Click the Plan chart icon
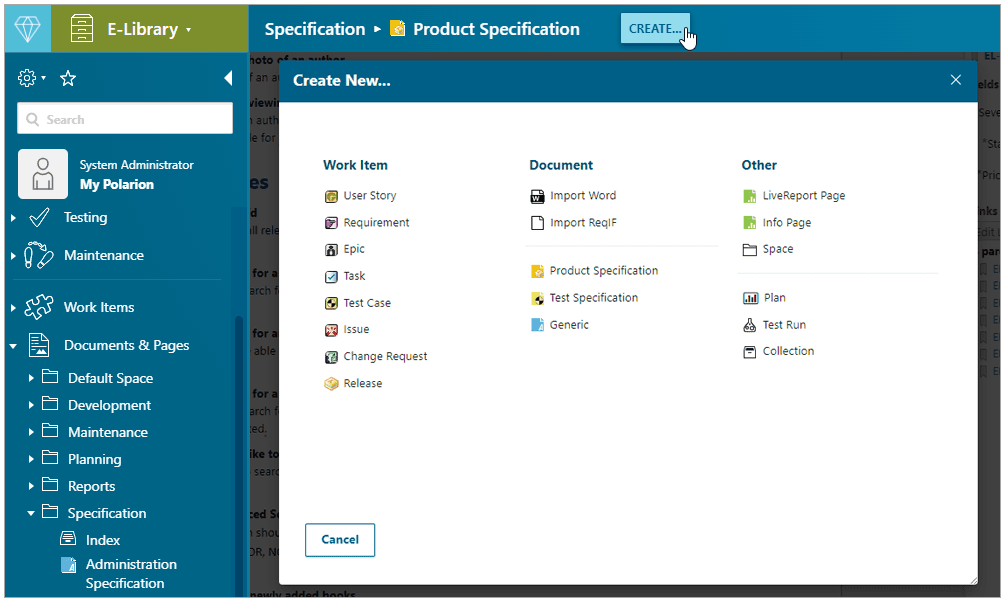The width and height of the screenshot is (1005, 602). [750, 298]
